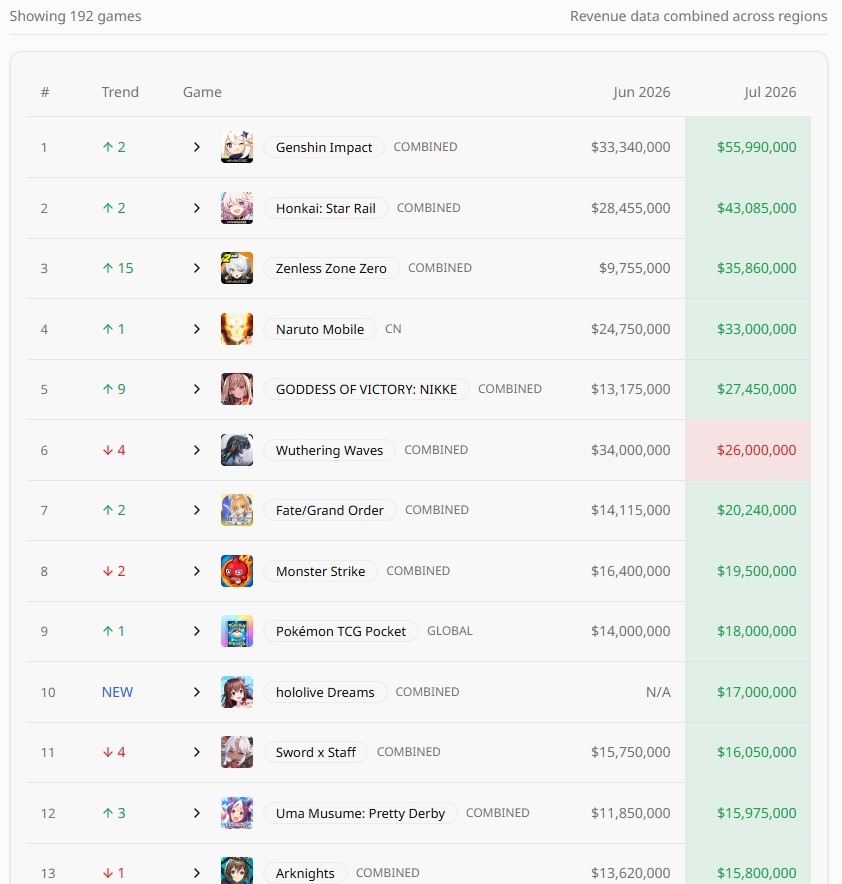The image size is (842, 884).
Task: Open the Naruto Mobile name tag
Action: (320, 329)
